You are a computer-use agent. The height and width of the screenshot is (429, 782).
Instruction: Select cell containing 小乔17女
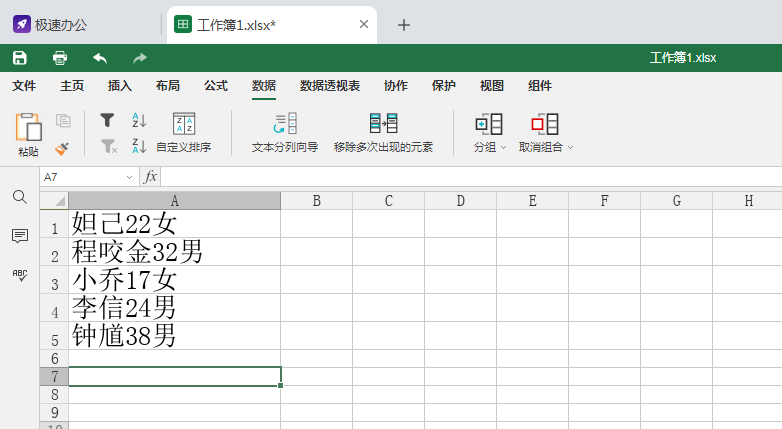175,279
